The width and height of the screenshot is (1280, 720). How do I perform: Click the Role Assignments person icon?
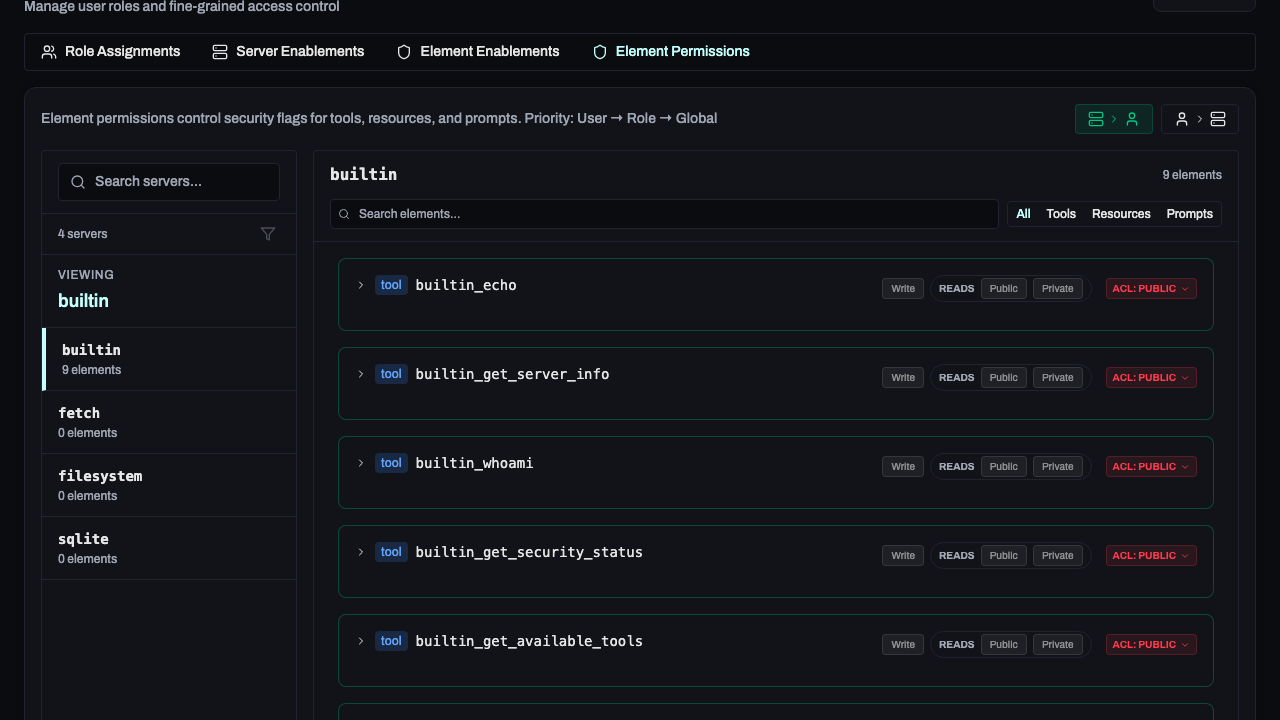49,51
